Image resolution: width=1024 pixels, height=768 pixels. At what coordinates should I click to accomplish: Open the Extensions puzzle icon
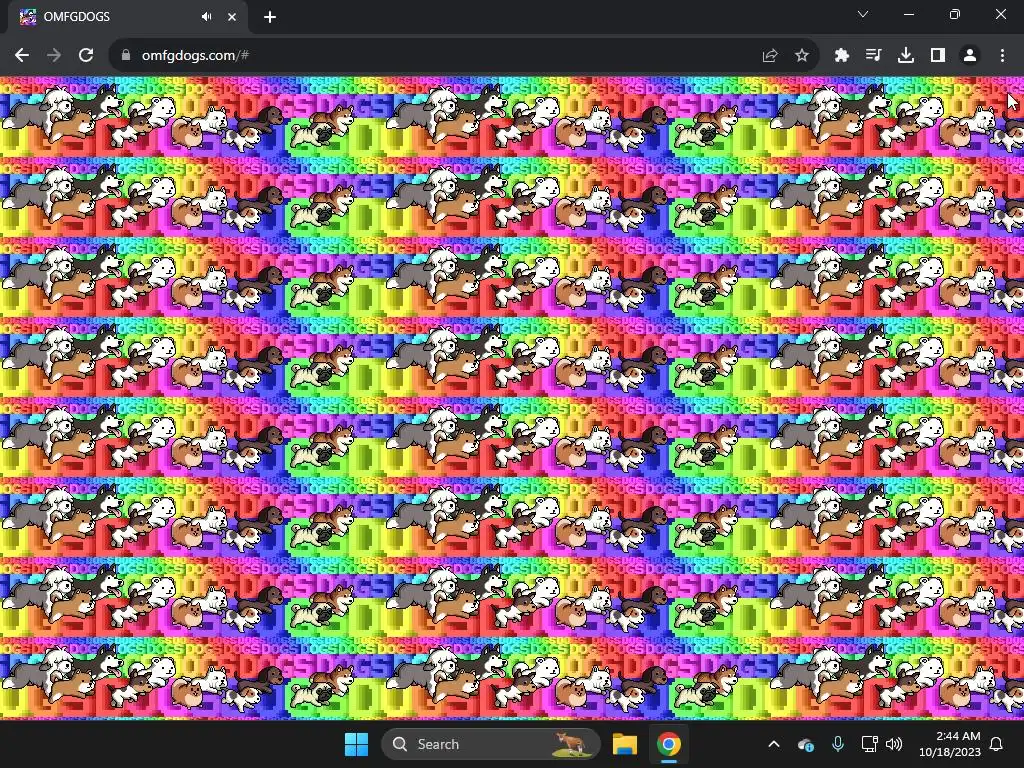point(842,56)
